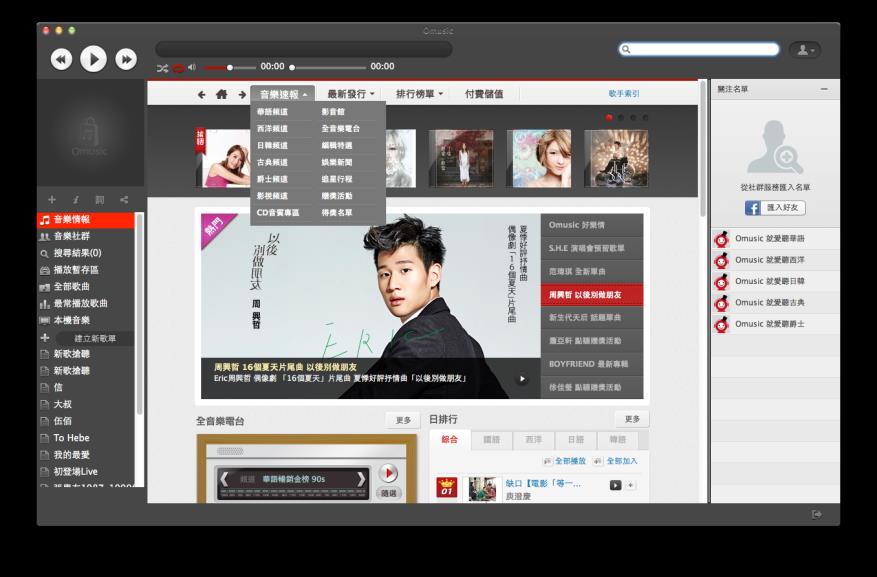Go to previous radio channel arrow
The width and height of the screenshot is (877, 577).
click(224, 479)
